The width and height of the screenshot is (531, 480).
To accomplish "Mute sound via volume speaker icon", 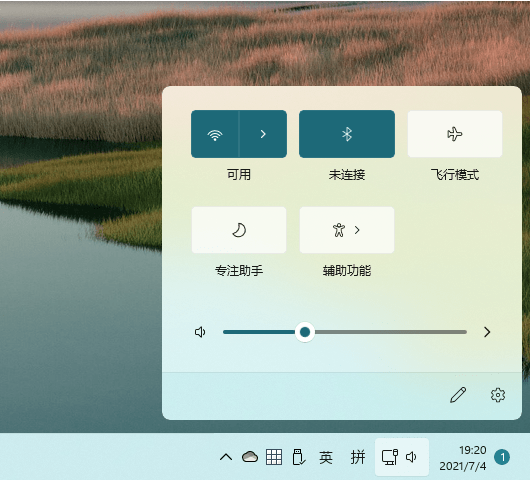I will 200,332.
